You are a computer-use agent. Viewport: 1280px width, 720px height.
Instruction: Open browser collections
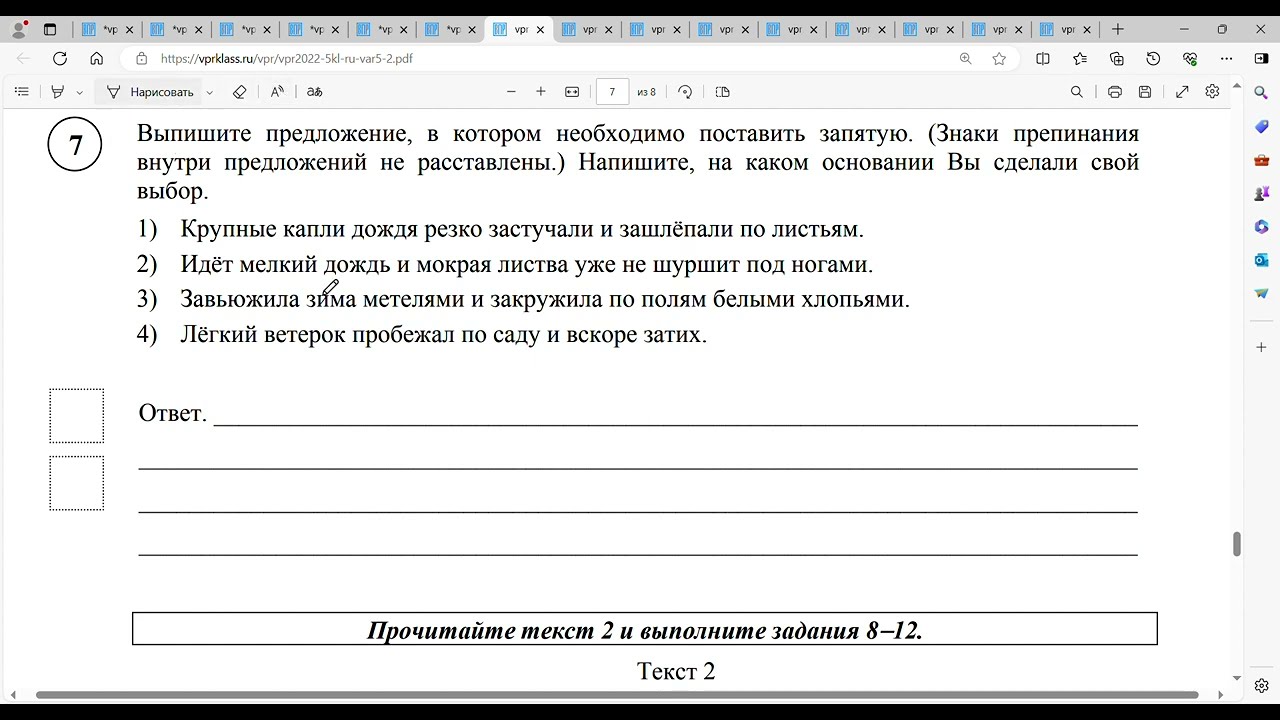(x=1117, y=59)
